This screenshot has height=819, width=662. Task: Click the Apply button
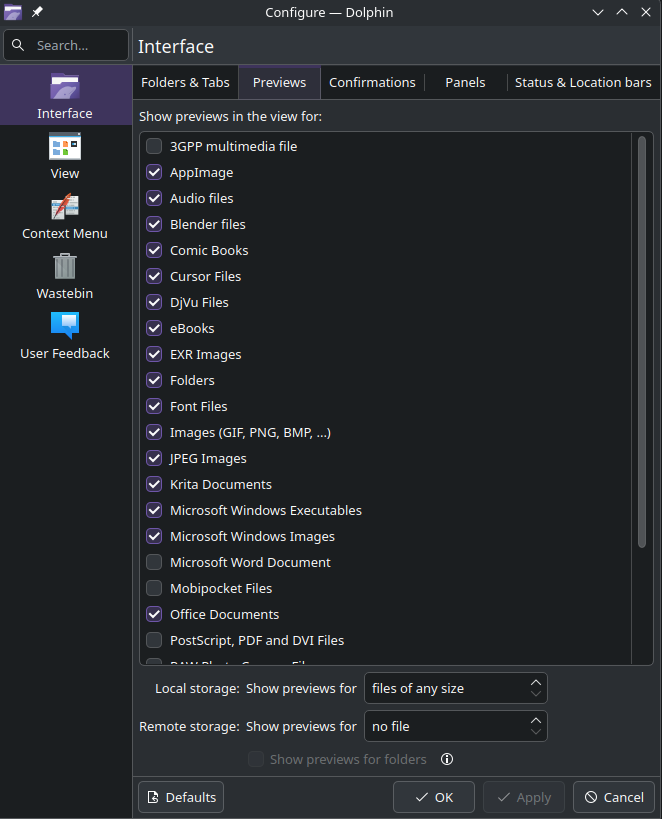[x=524, y=797]
